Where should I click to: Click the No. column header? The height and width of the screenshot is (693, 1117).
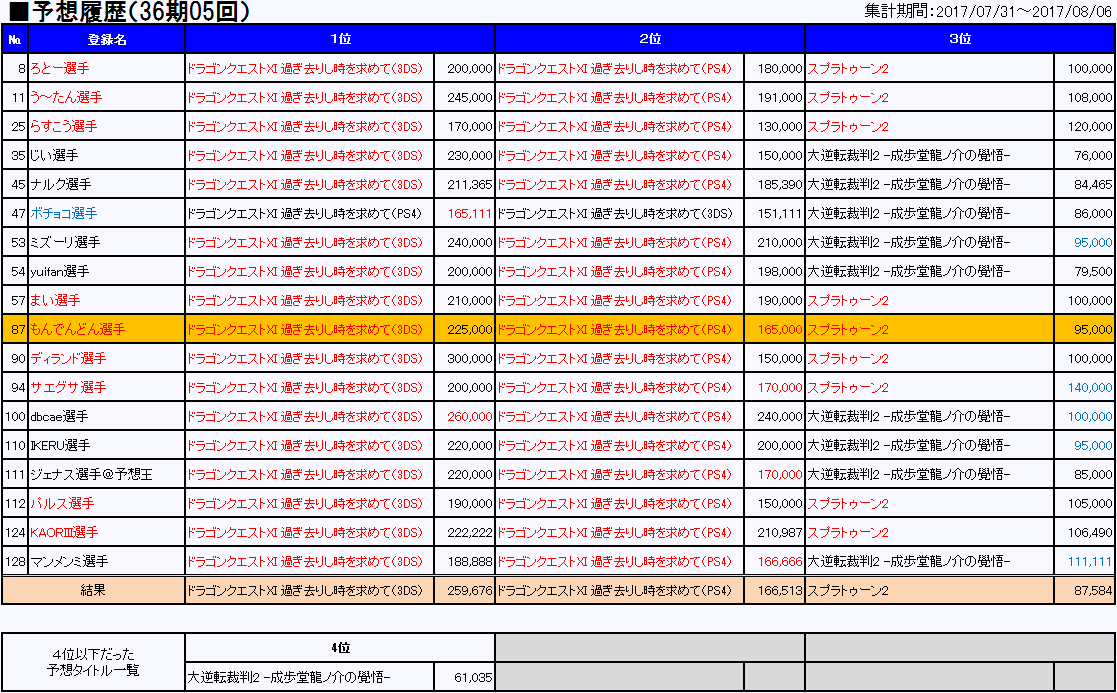(x=14, y=39)
